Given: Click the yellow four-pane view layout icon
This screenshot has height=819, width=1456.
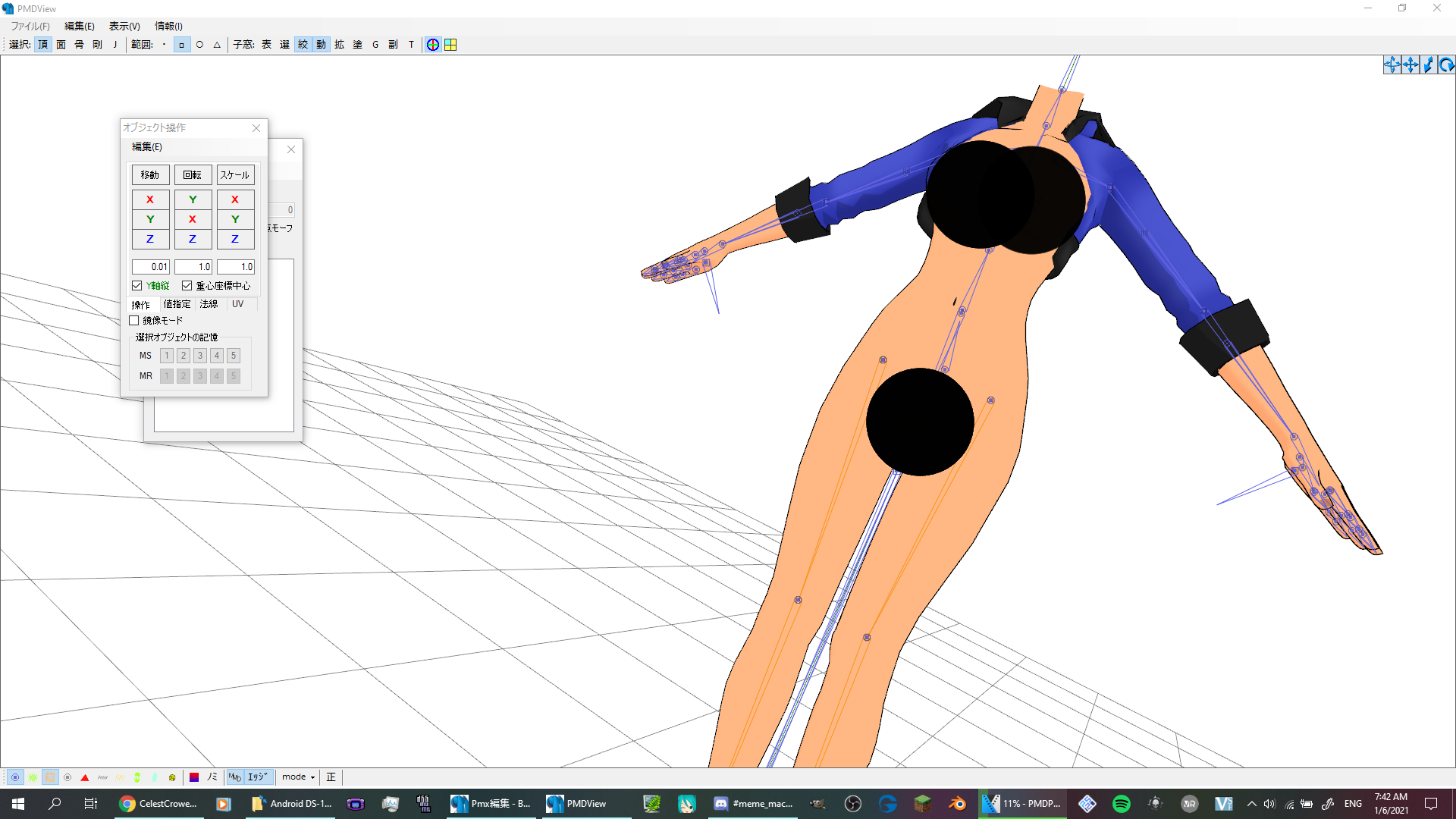Looking at the screenshot, I should click(x=450, y=45).
